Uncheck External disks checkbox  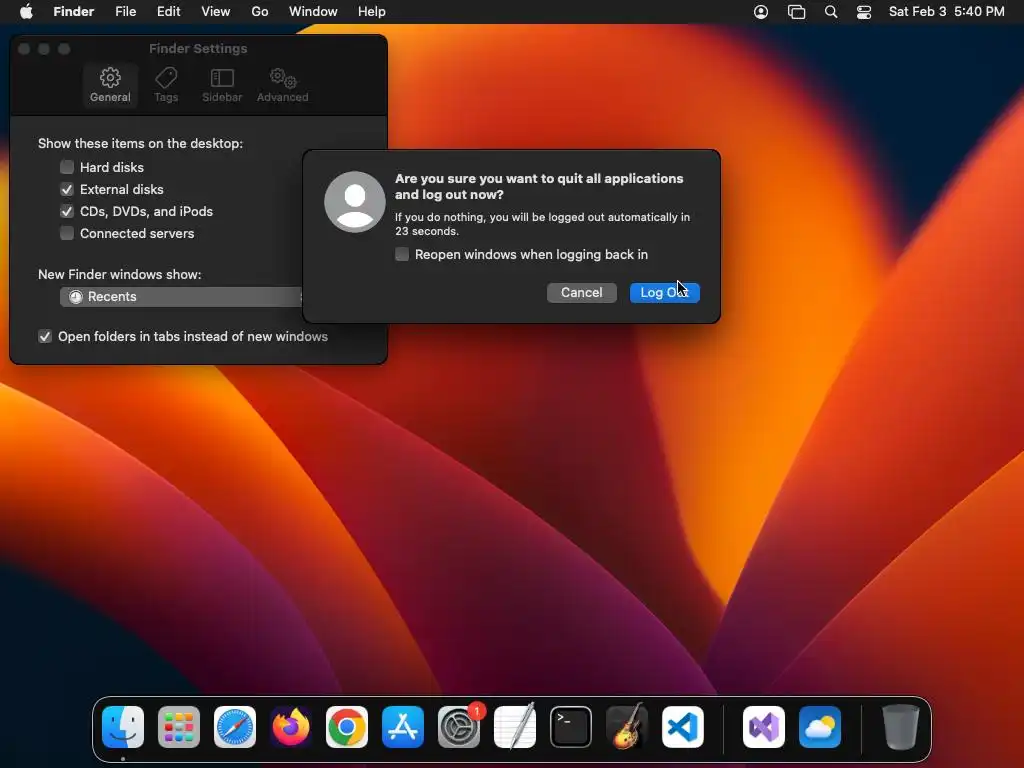tap(67, 189)
